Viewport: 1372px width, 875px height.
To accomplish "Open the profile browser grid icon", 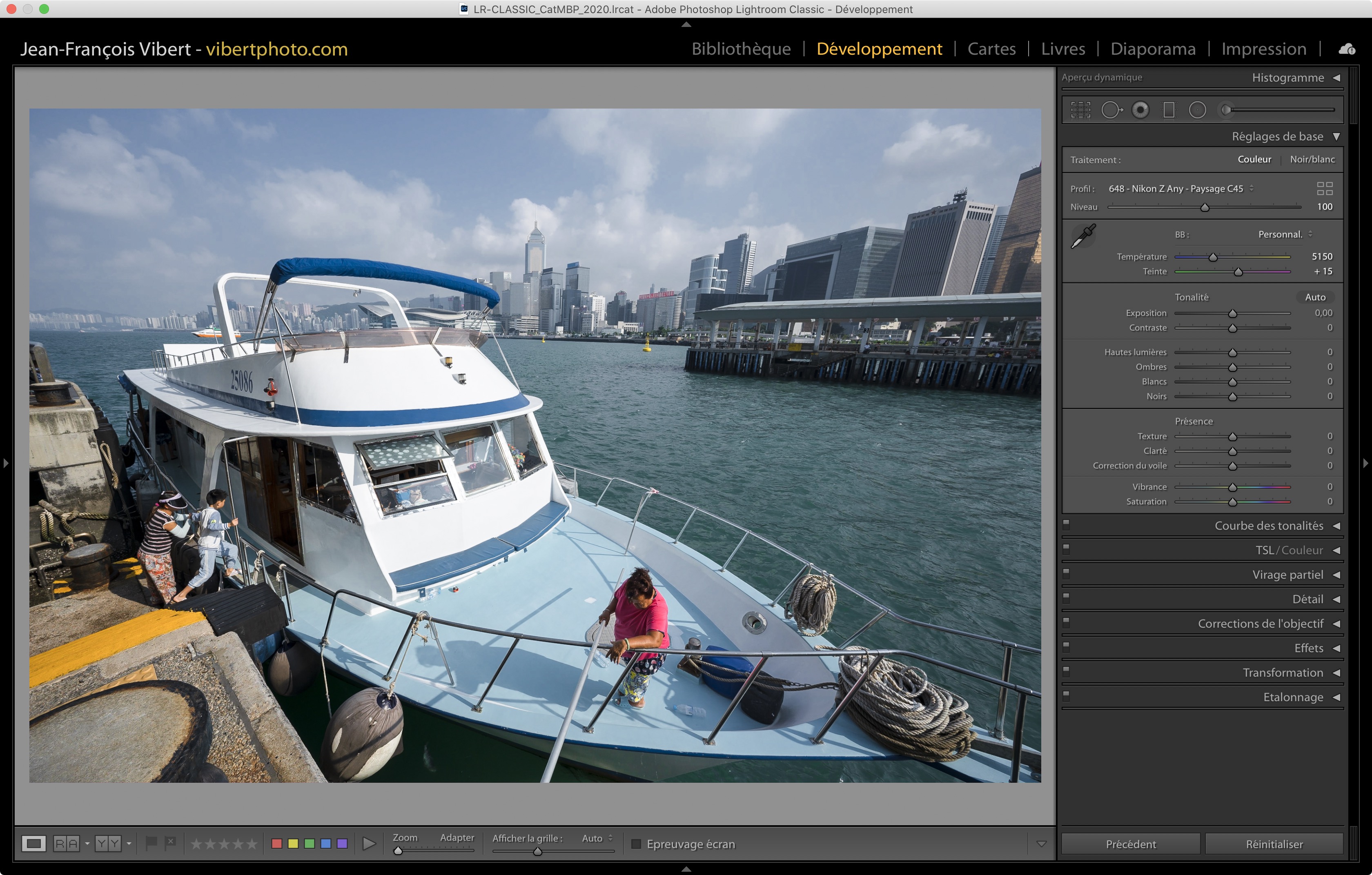I will [1324, 189].
